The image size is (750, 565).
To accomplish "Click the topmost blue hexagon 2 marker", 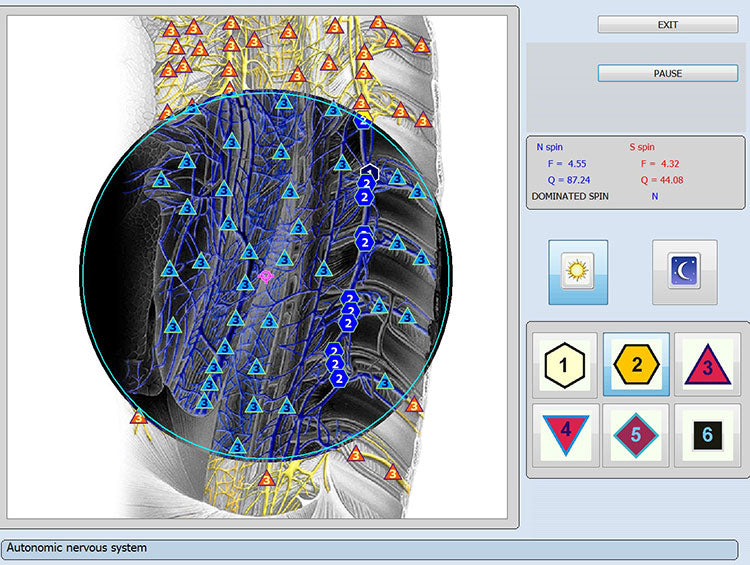I will coord(364,121).
